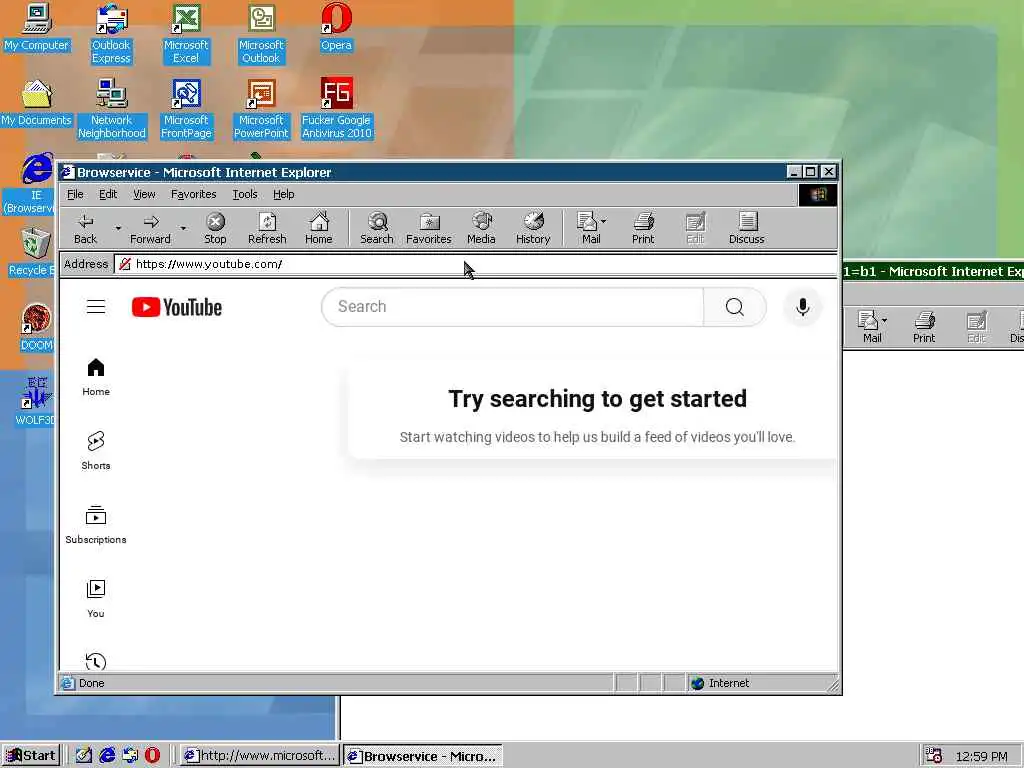Open YouTube hamburger guide menu
This screenshot has height=768, width=1024.
click(96, 306)
